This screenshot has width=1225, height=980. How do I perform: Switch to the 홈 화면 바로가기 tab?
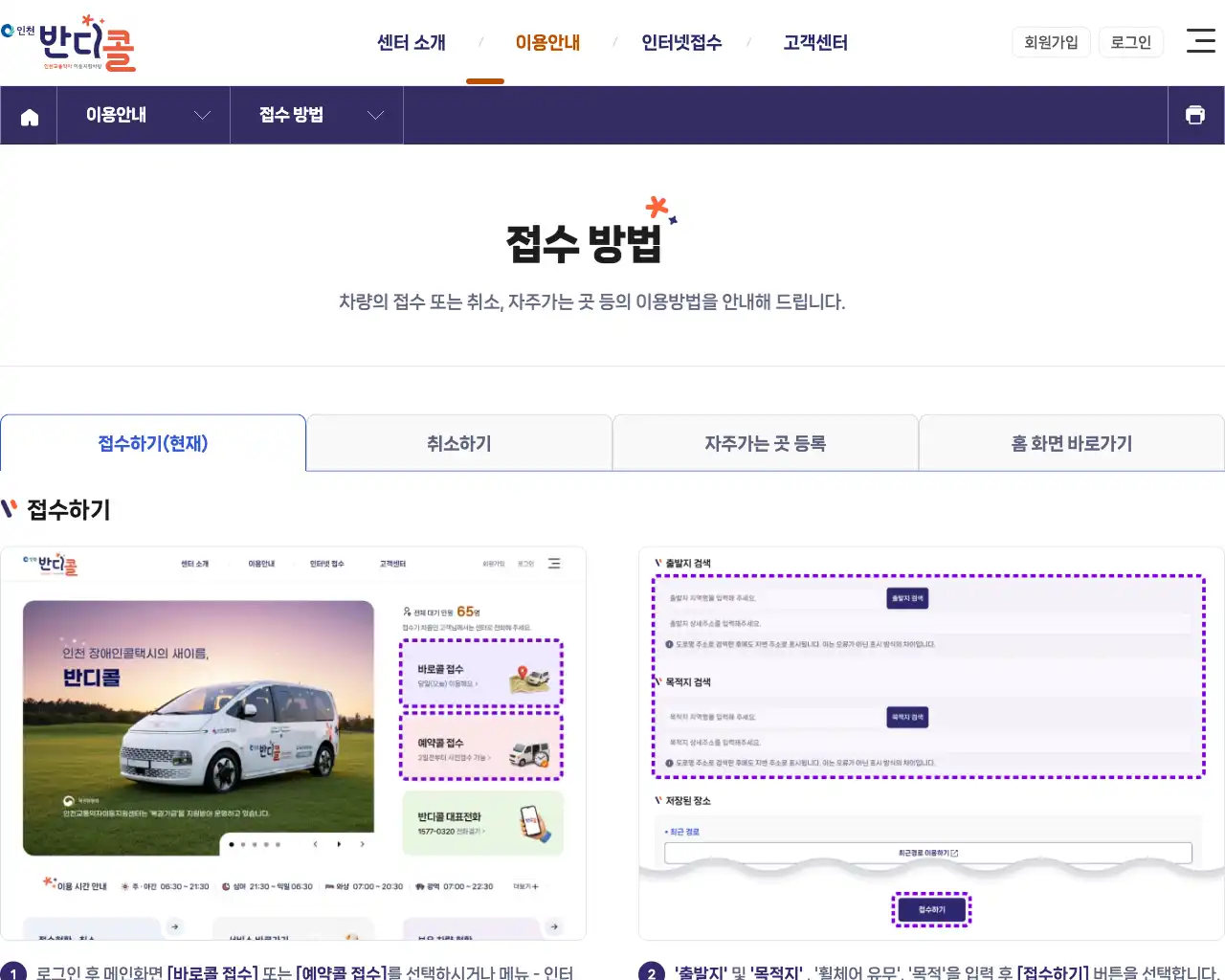point(1072,443)
